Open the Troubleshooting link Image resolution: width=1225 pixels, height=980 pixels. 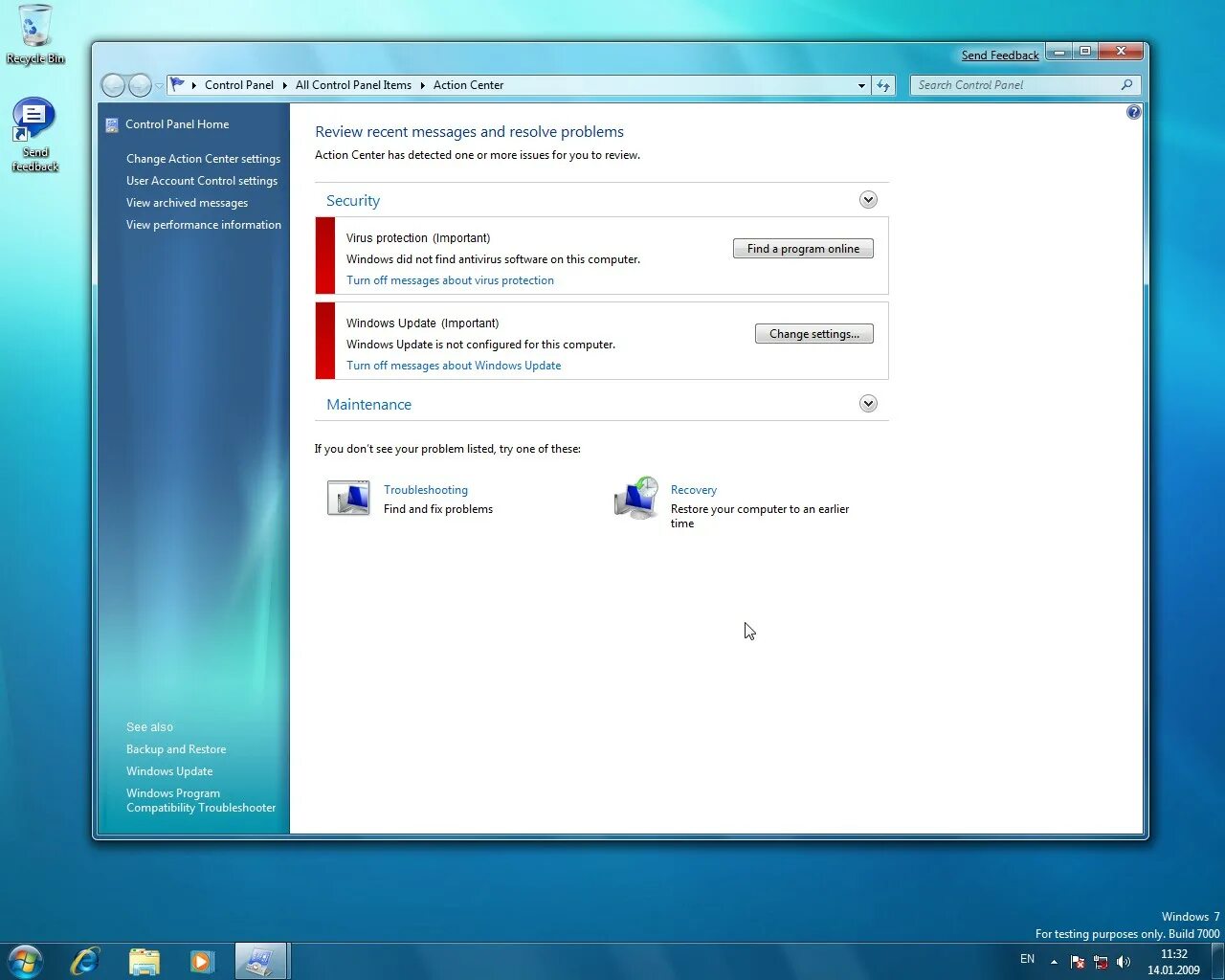tap(426, 490)
